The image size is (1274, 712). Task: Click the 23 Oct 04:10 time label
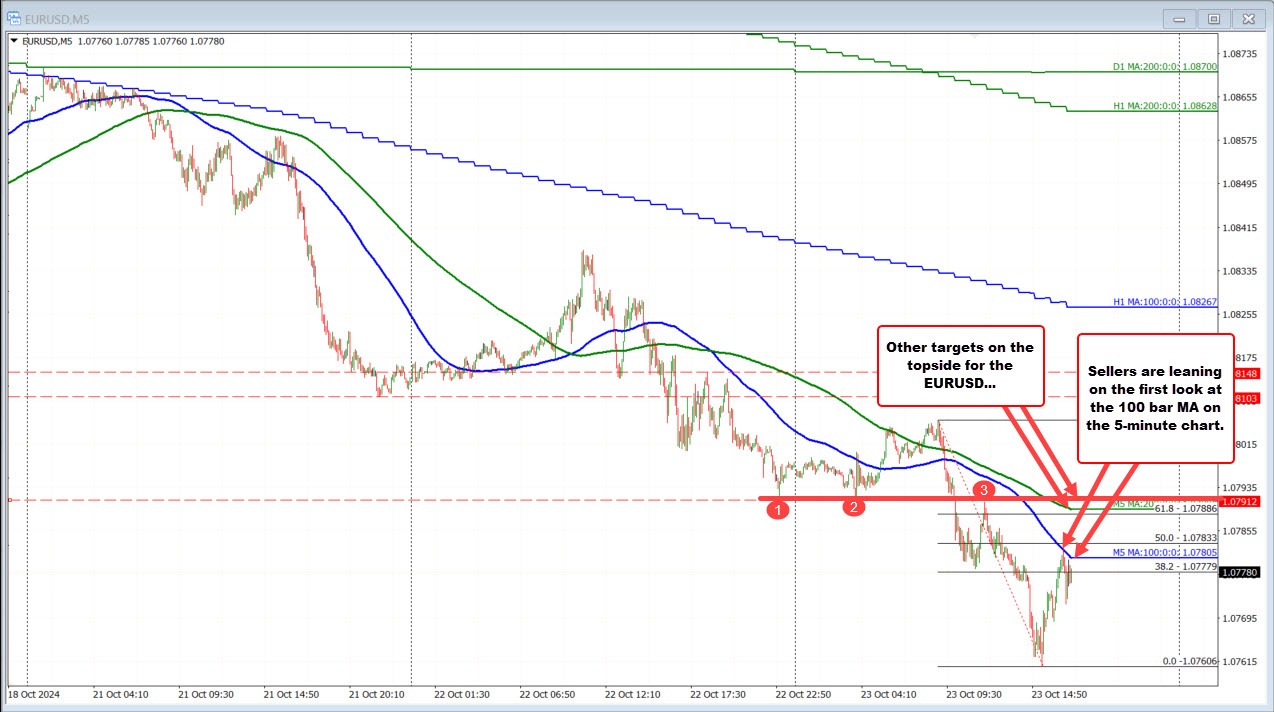tap(889, 693)
